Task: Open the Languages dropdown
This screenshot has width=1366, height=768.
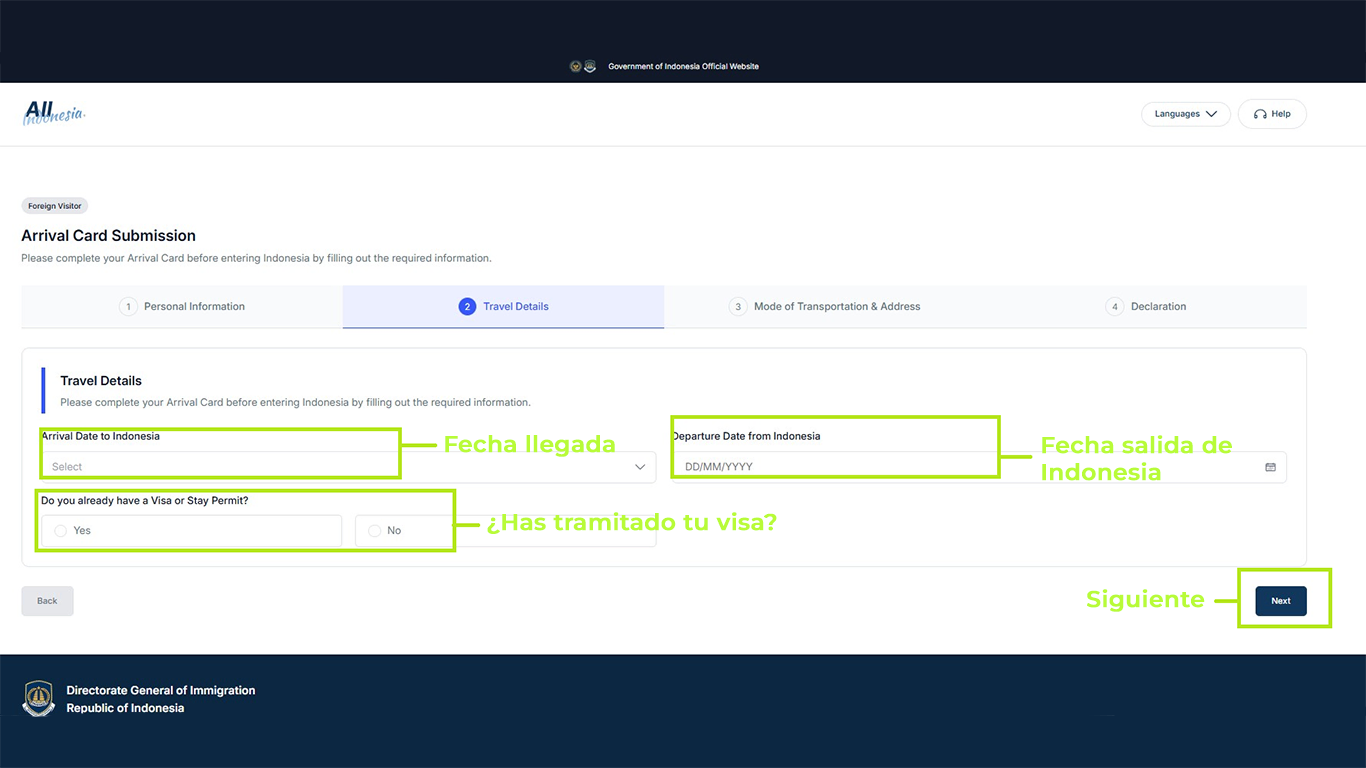Action: click(1186, 114)
